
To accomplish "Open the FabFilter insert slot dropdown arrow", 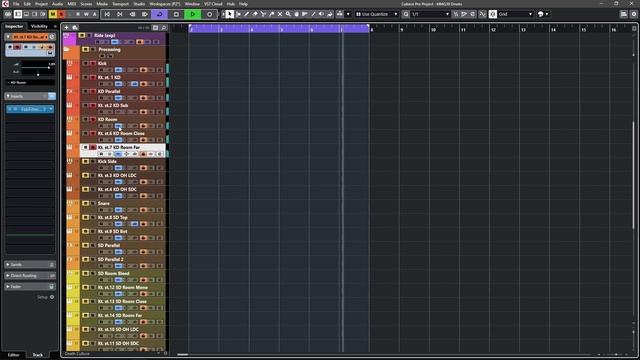I will pyautogui.click(x=51, y=109).
